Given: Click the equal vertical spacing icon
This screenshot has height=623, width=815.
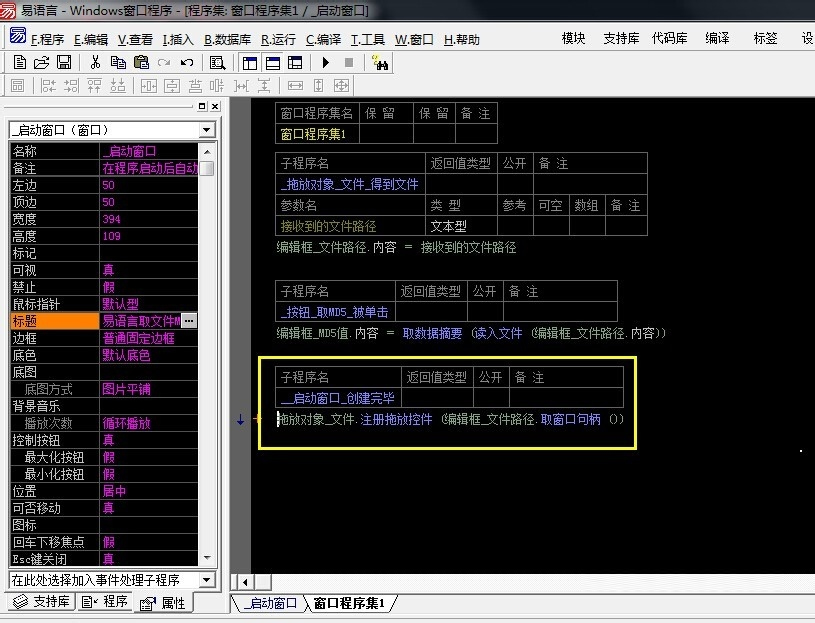Looking at the screenshot, I should point(264,86).
